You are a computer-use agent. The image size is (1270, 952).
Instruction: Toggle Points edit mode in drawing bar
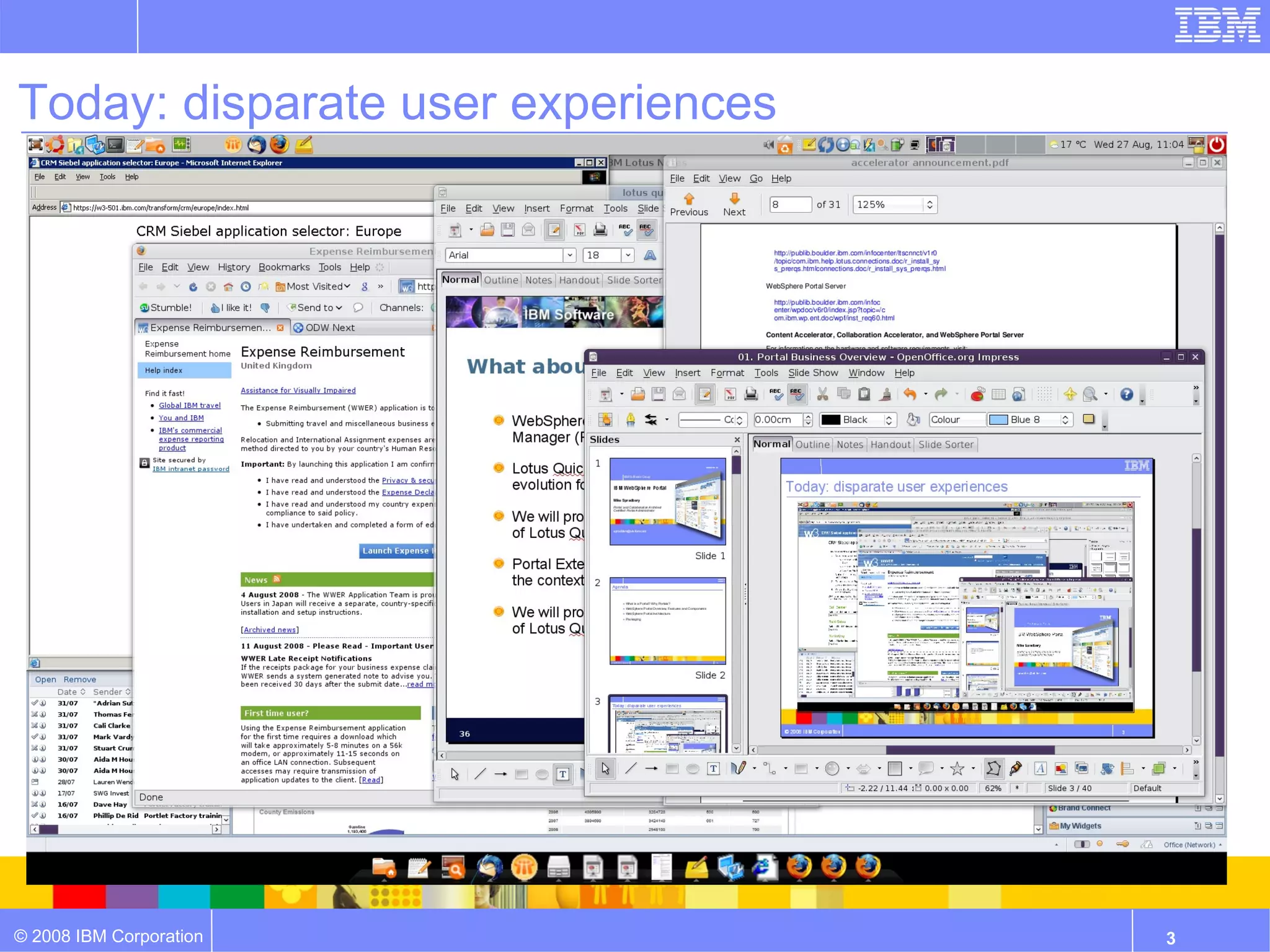(x=993, y=769)
